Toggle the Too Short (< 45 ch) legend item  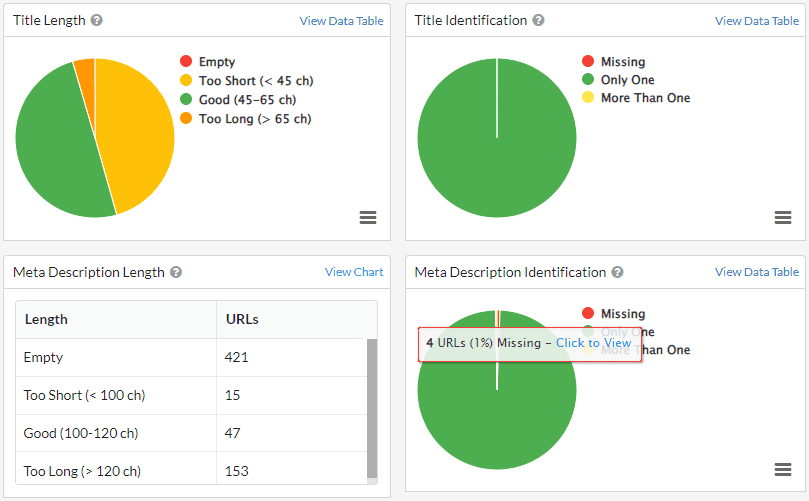click(x=247, y=80)
